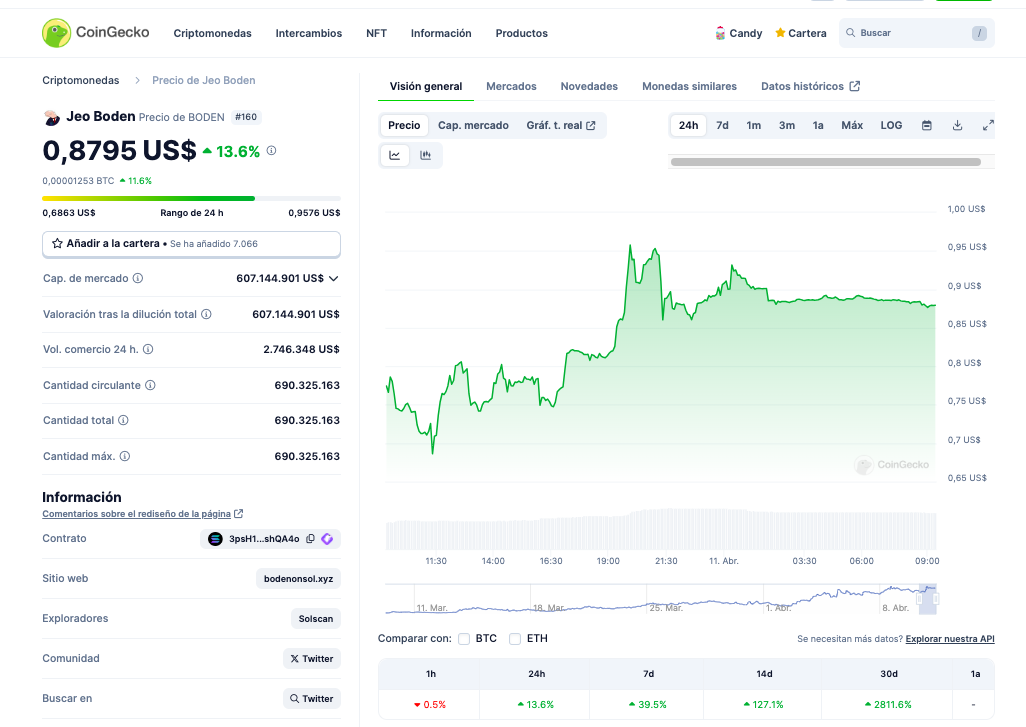Open bodenonsol.xyz website link

(298, 578)
